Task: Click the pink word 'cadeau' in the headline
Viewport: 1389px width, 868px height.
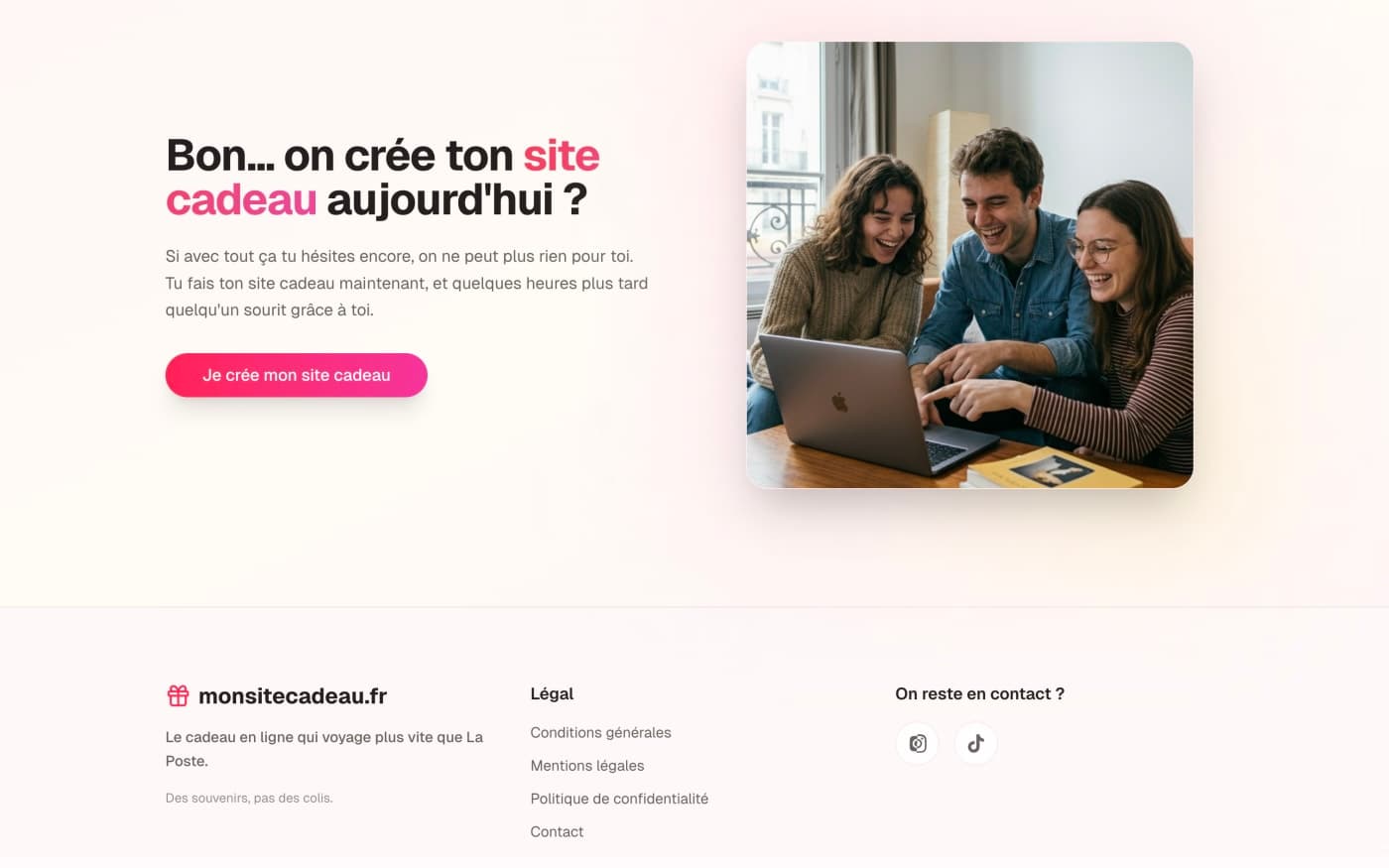Action: 241,199
